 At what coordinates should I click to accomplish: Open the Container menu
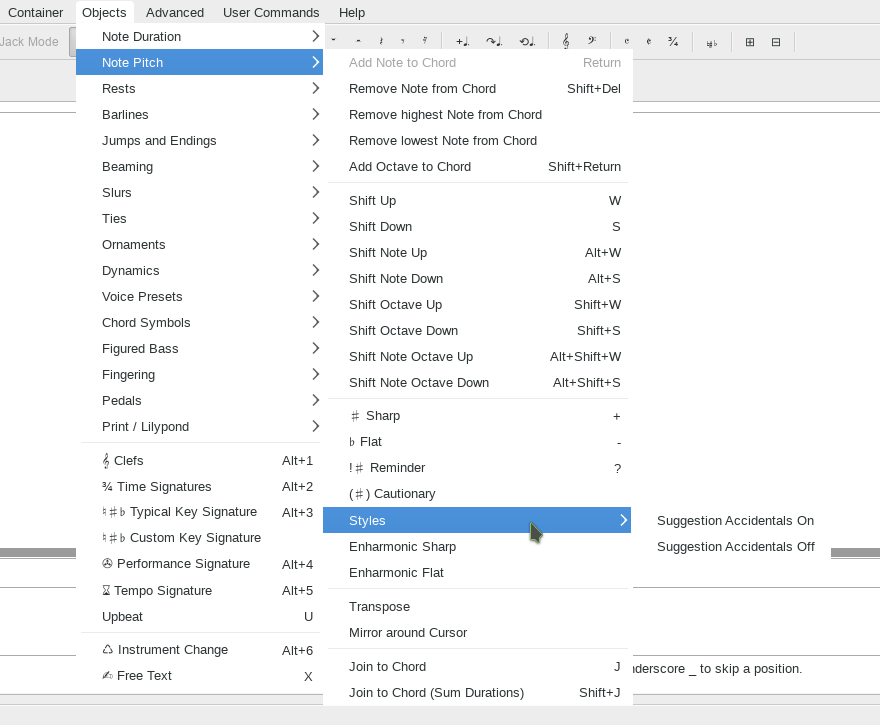pos(35,12)
